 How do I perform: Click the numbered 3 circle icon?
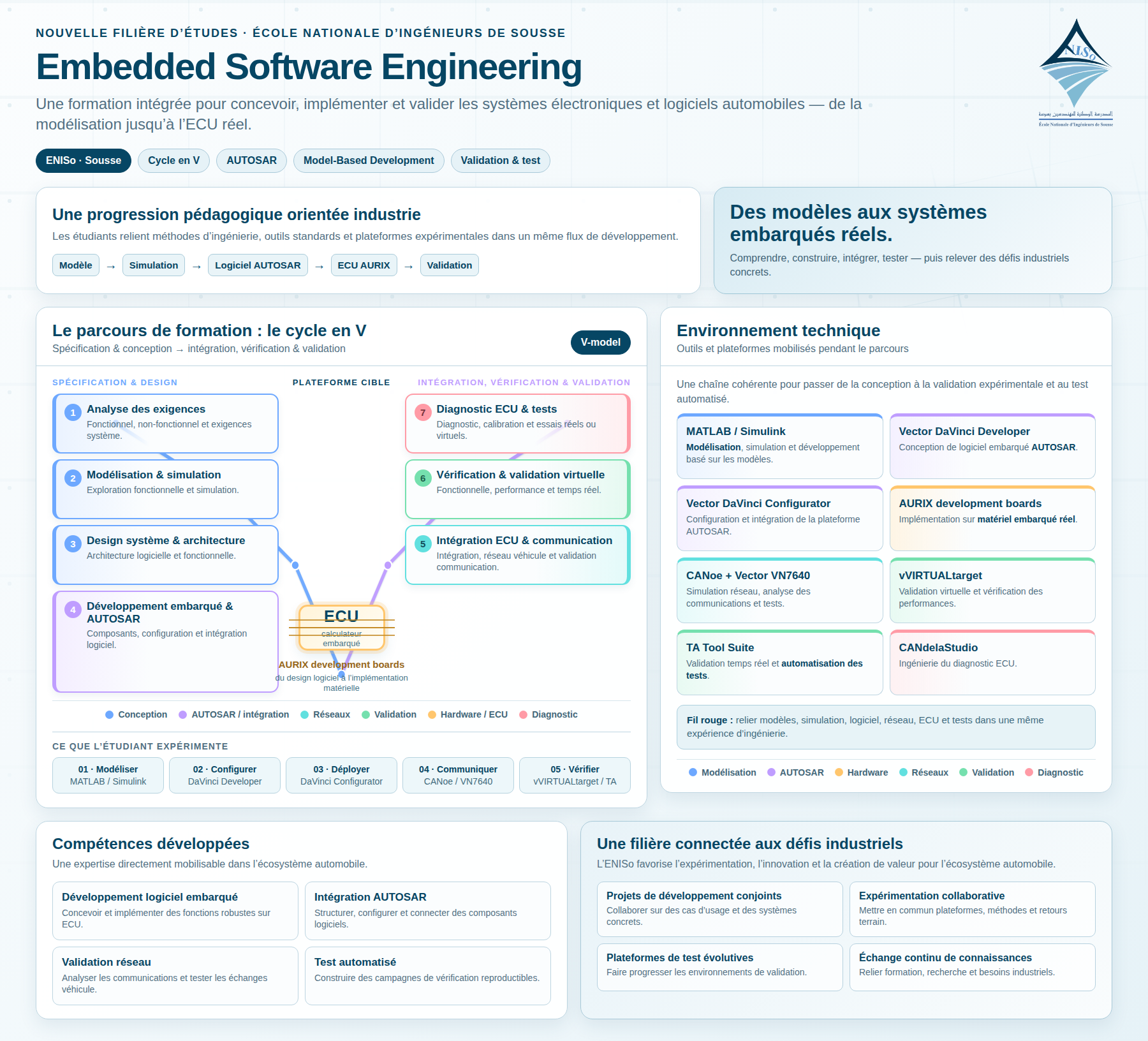73,543
